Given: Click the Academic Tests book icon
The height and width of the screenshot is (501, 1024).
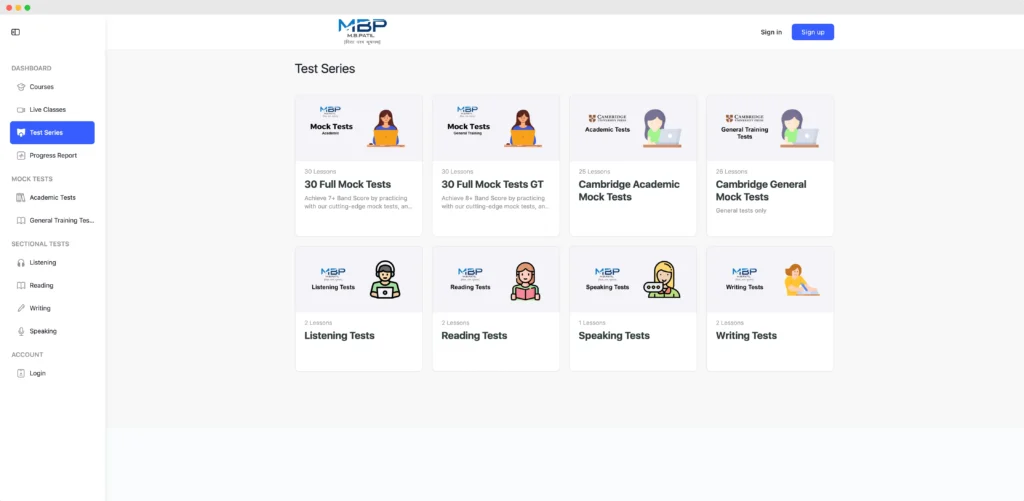Looking at the screenshot, I should click(21, 198).
